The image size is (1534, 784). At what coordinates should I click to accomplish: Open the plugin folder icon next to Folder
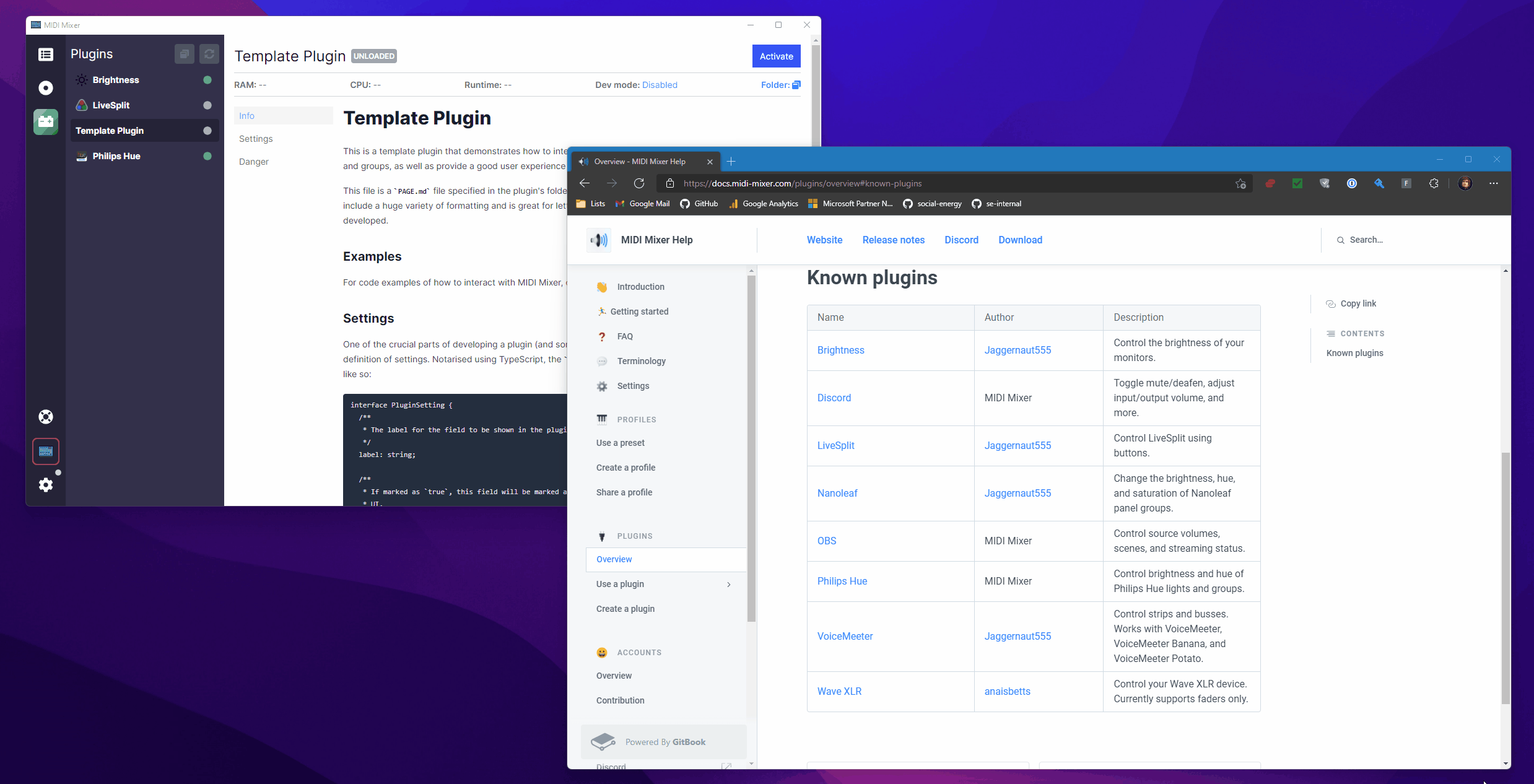pyautogui.click(x=796, y=85)
